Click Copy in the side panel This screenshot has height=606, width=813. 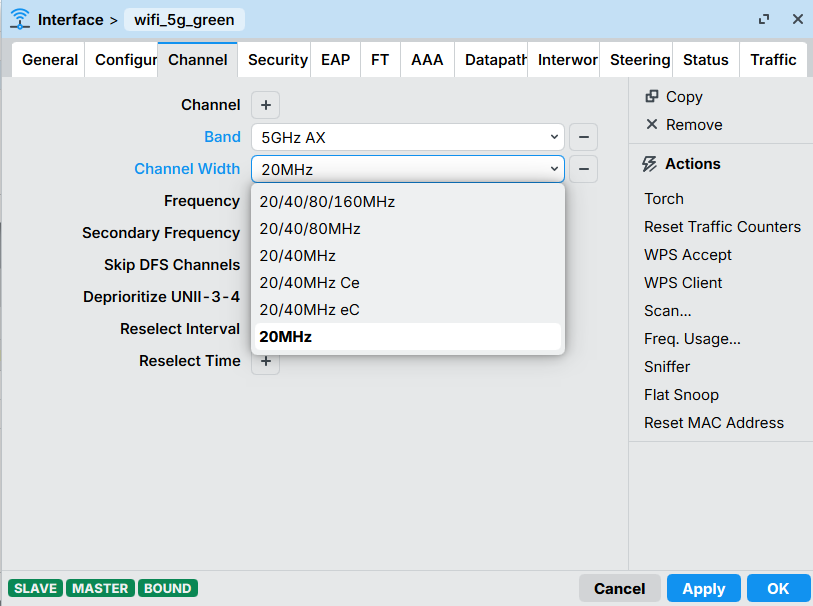click(x=684, y=96)
